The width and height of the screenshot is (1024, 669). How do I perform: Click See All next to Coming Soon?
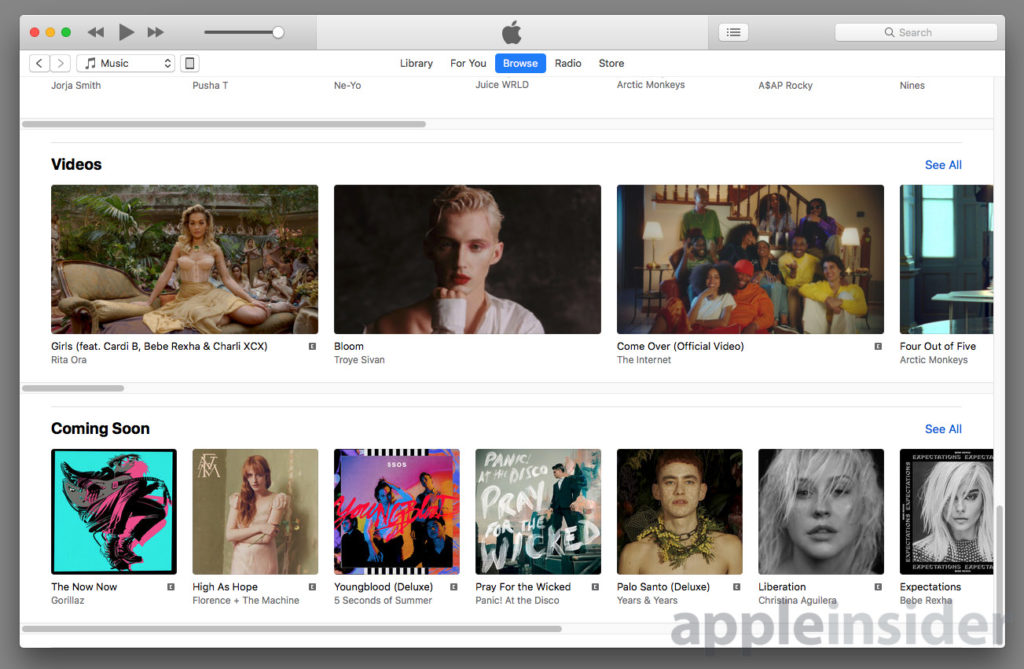tap(942, 428)
